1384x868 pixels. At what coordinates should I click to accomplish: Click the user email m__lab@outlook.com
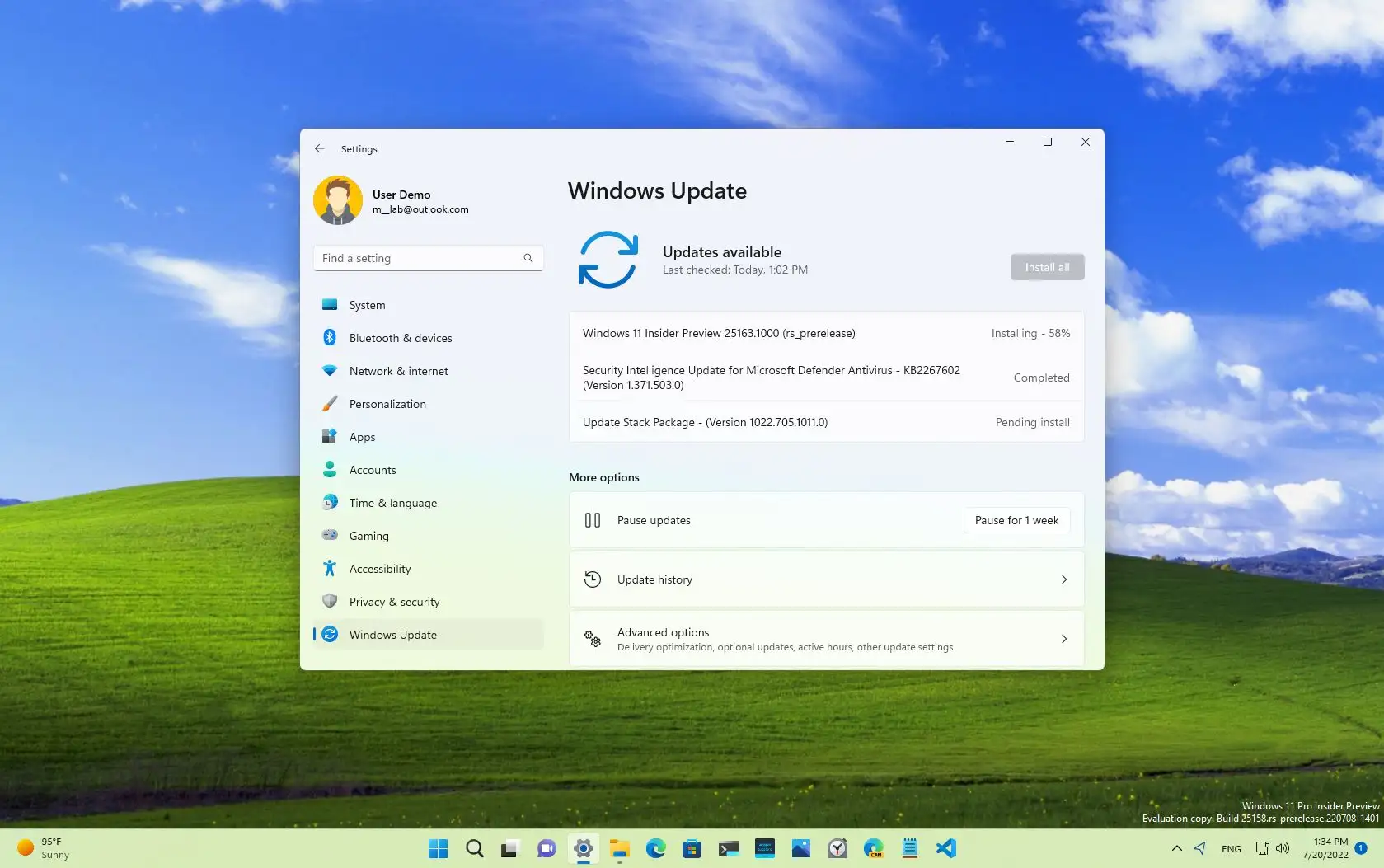coord(420,209)
